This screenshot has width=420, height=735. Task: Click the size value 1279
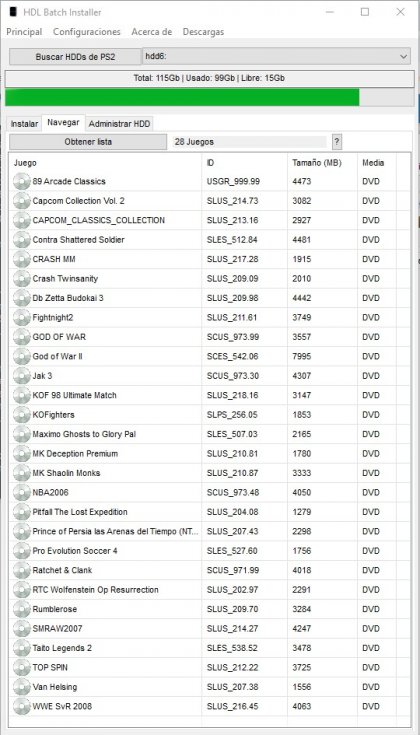pyautogui.click(x=301, y=512)
